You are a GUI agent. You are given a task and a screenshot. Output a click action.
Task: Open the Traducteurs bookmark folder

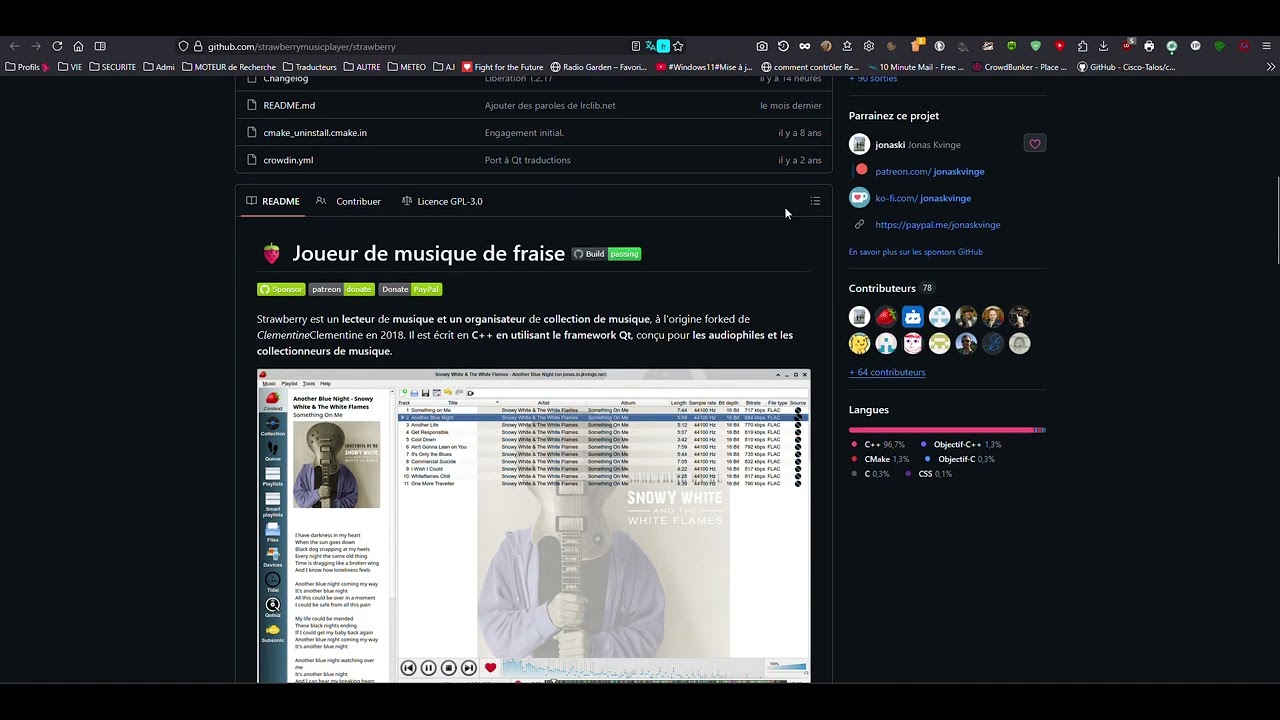pyautogui.click(x=309, y=67)
